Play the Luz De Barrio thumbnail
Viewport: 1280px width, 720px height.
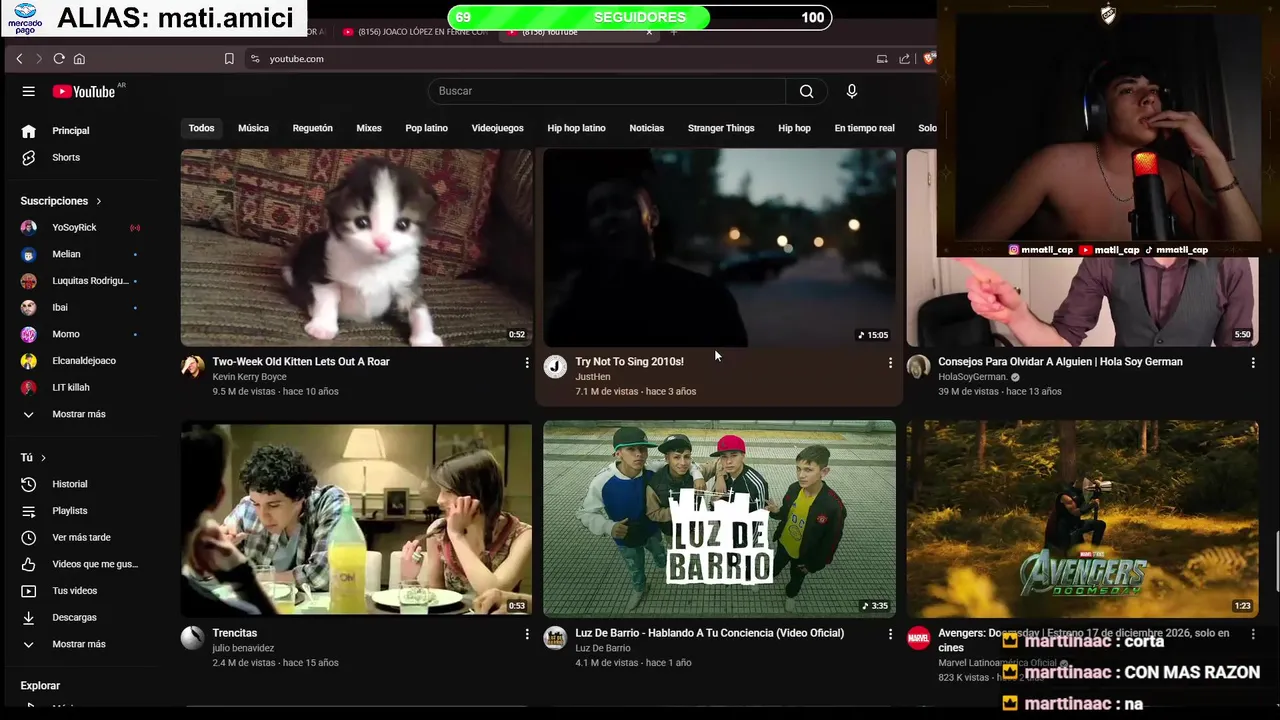pyautogui.click(x=719, y=518)
